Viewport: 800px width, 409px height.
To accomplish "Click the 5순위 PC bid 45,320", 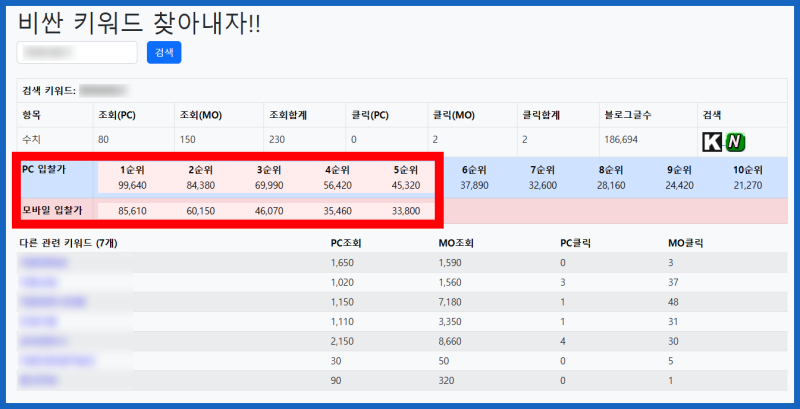I will [406, 185].
